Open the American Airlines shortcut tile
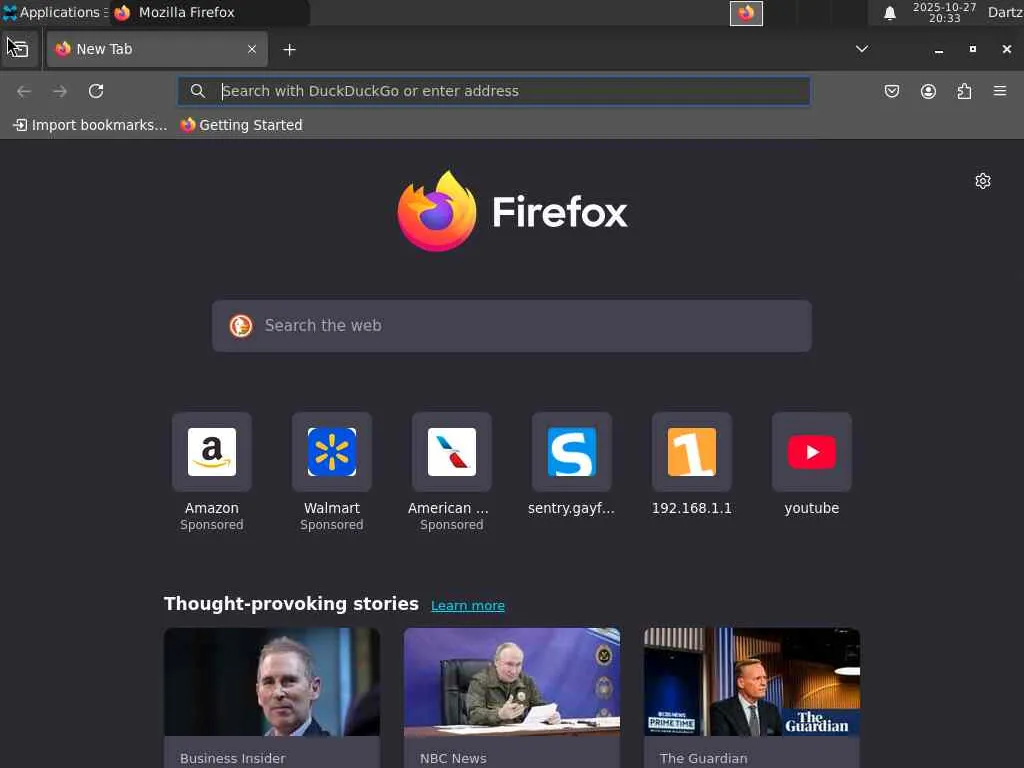1024x768 pixels. (452, 452)
